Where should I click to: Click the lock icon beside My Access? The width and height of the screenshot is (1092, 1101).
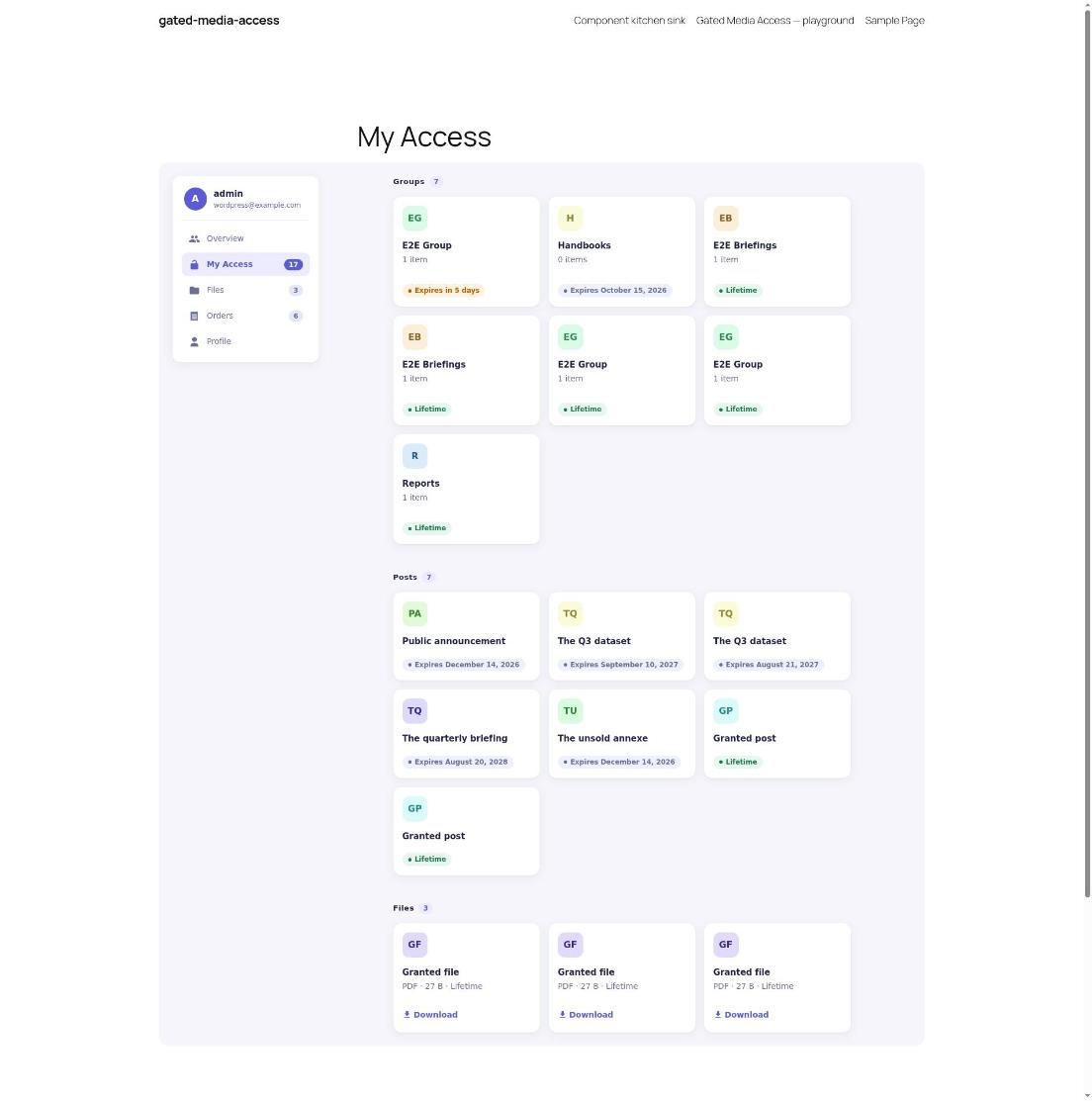tap(195, 265)
